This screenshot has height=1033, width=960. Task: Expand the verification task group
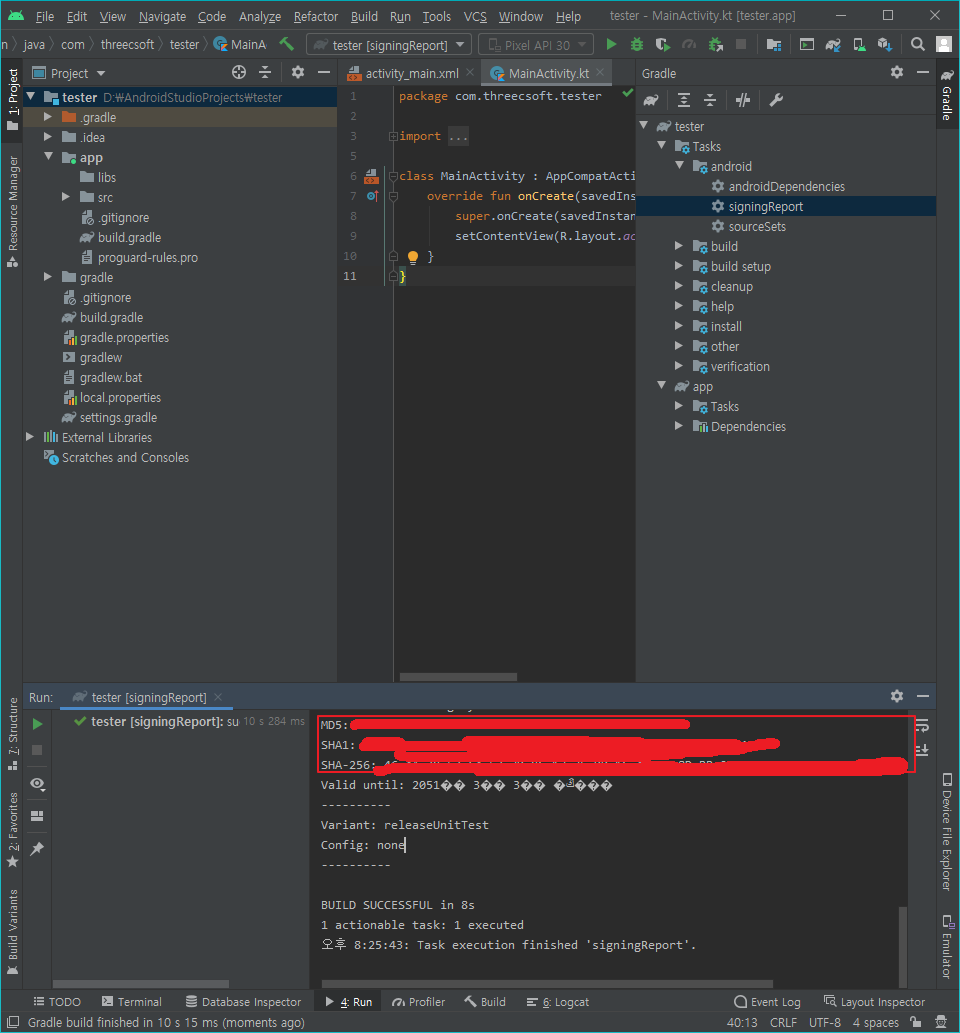(x=679, y=366)
